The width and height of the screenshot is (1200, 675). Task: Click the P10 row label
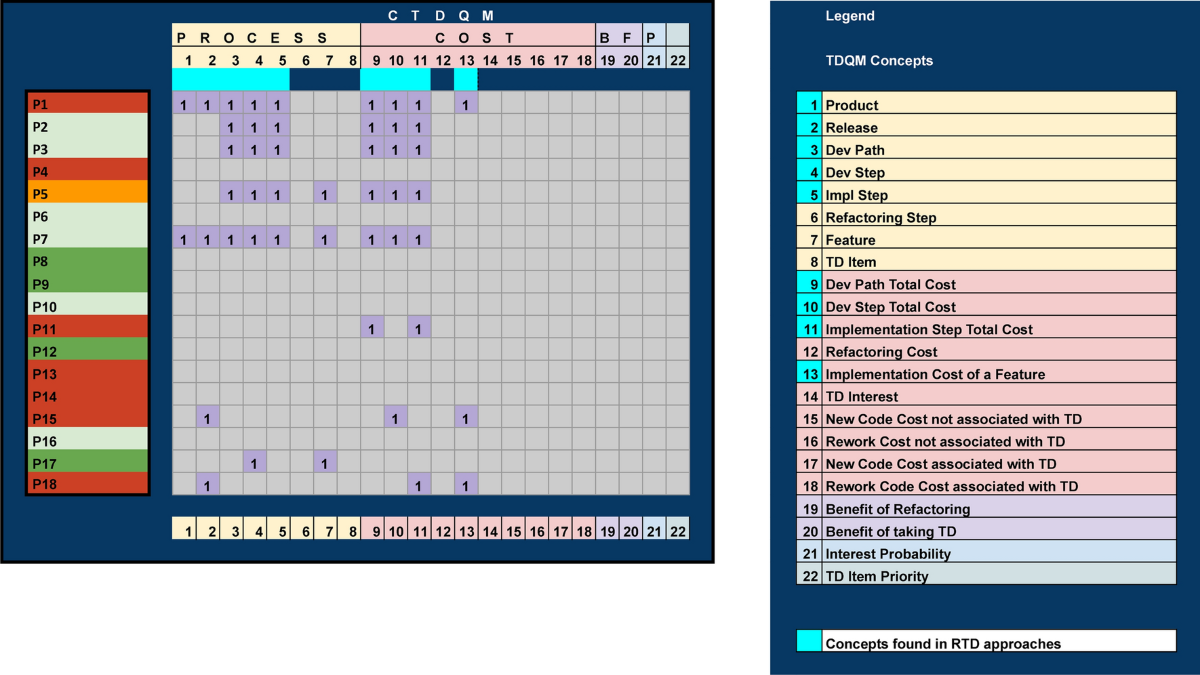click(x=88, y=306)
